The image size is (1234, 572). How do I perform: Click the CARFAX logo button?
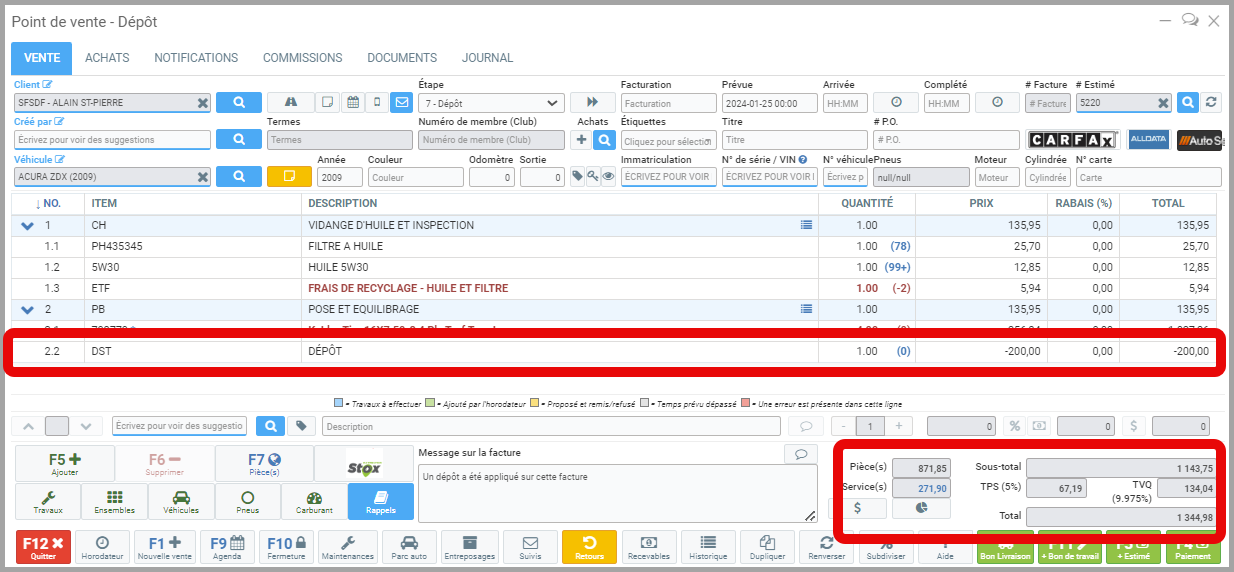[1072, 140]
